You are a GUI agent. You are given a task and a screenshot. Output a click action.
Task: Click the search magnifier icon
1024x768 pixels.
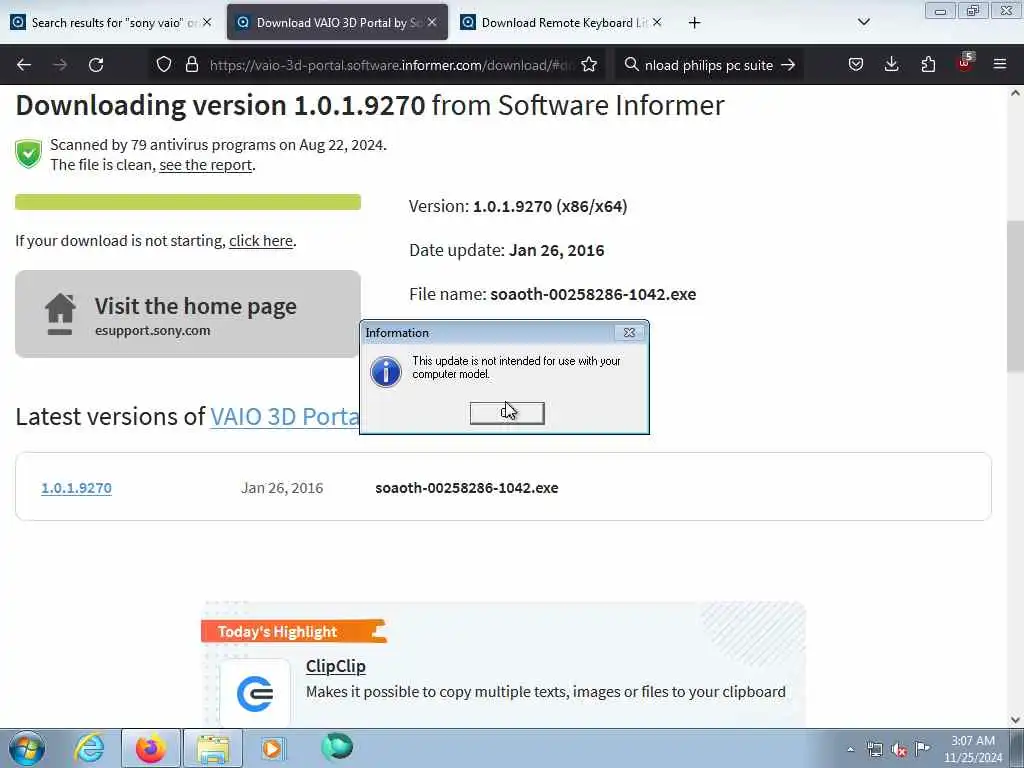631,65
